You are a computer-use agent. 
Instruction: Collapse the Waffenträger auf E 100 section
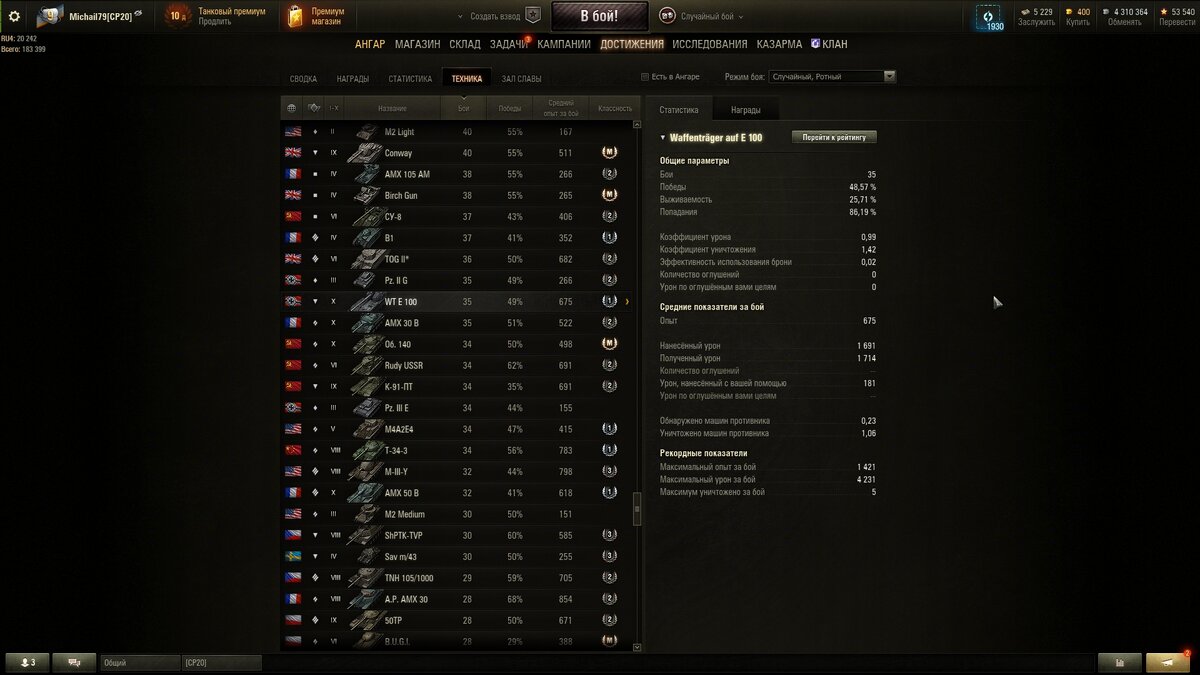pyautogui.click(x=662, y=137)
